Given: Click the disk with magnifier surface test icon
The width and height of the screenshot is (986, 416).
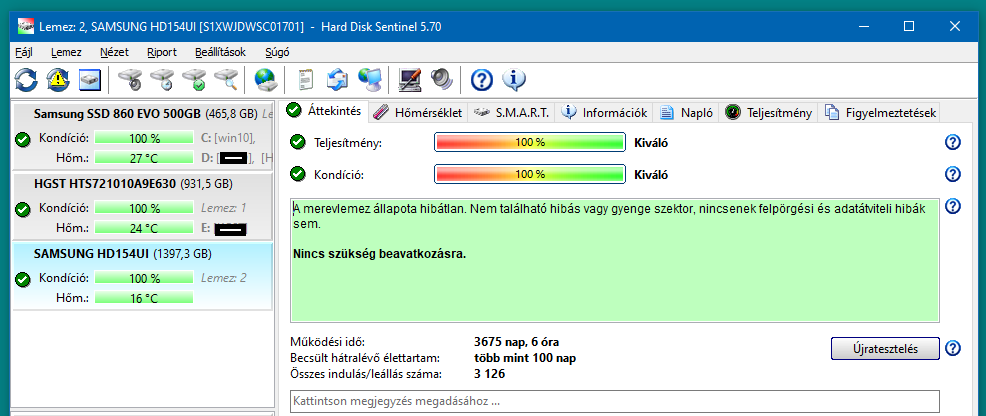Looking at the screenshot, I should point(225,80).
